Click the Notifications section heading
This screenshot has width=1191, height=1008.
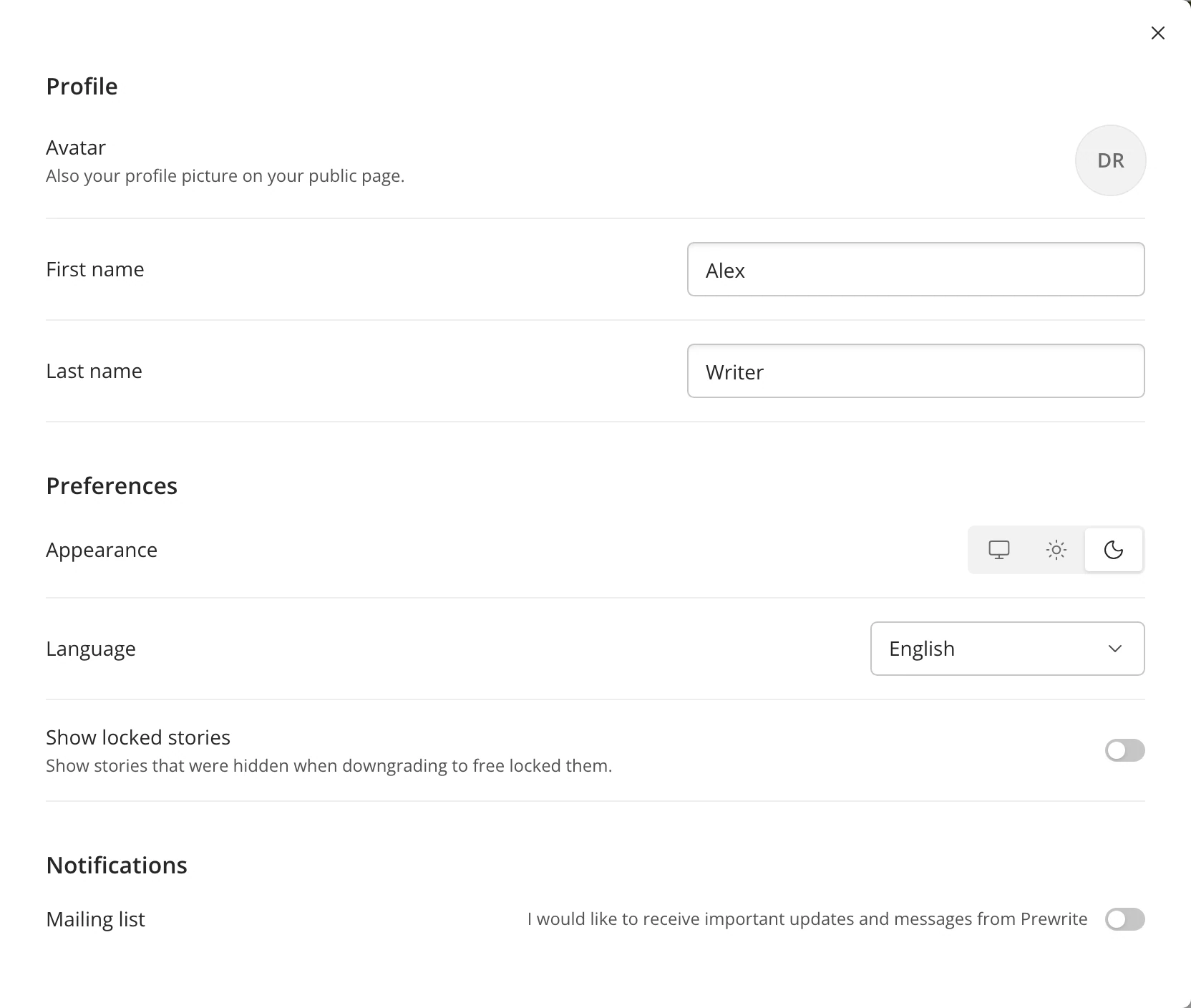click(117, 866)
